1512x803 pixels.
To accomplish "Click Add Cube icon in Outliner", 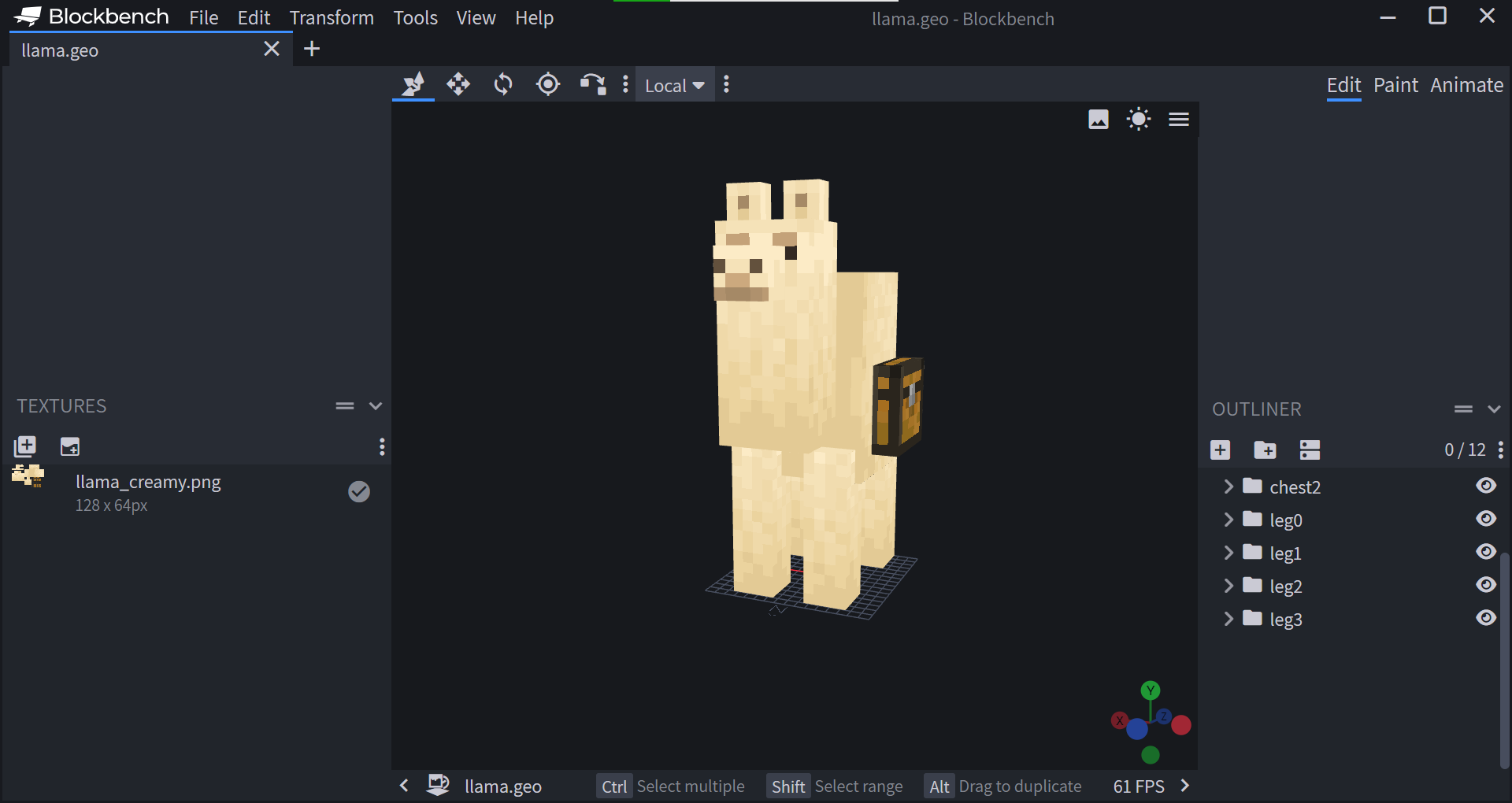I will tap(1221, 450).
